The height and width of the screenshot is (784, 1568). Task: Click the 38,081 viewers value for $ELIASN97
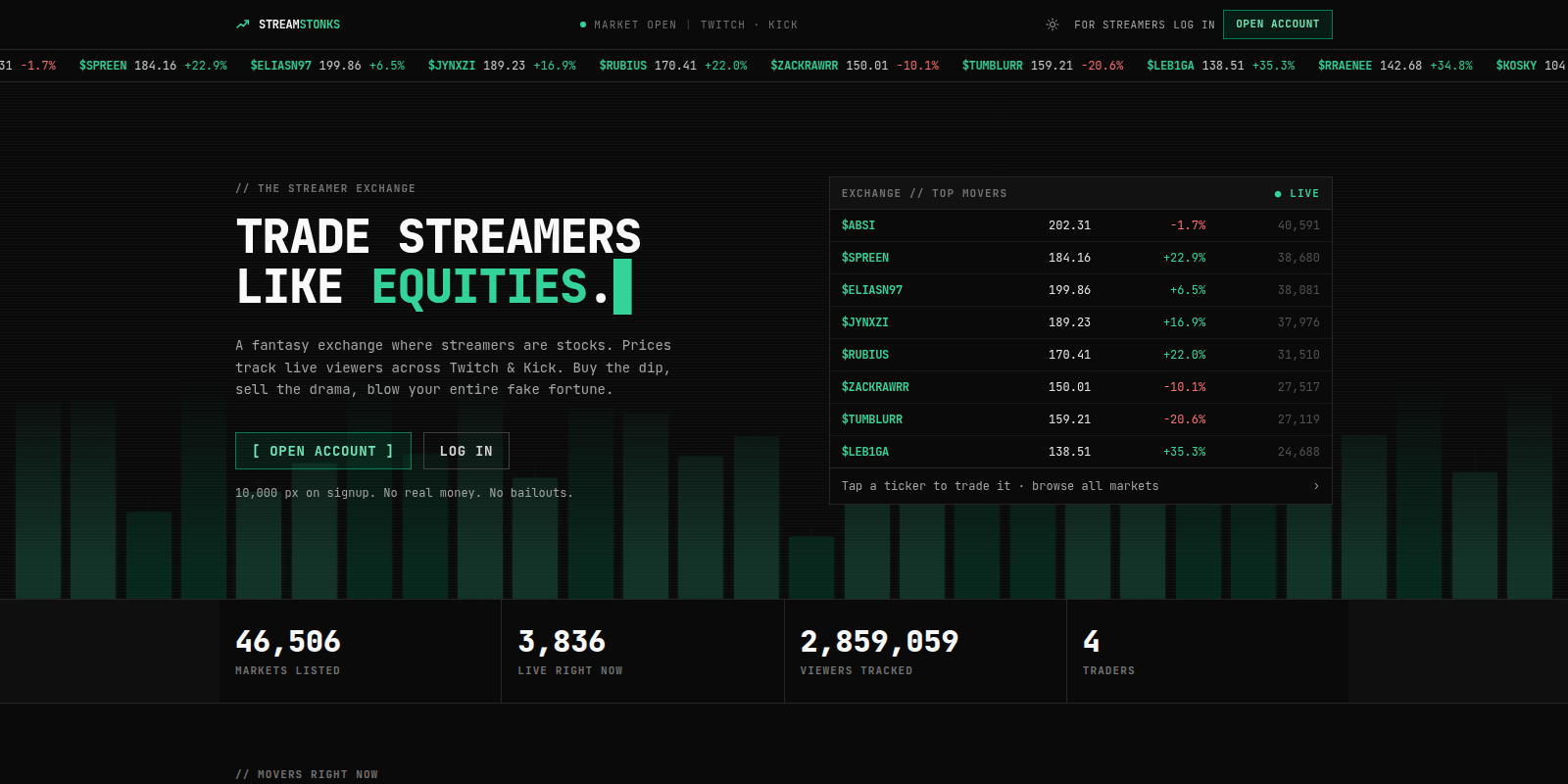(x=1298, y=290)
